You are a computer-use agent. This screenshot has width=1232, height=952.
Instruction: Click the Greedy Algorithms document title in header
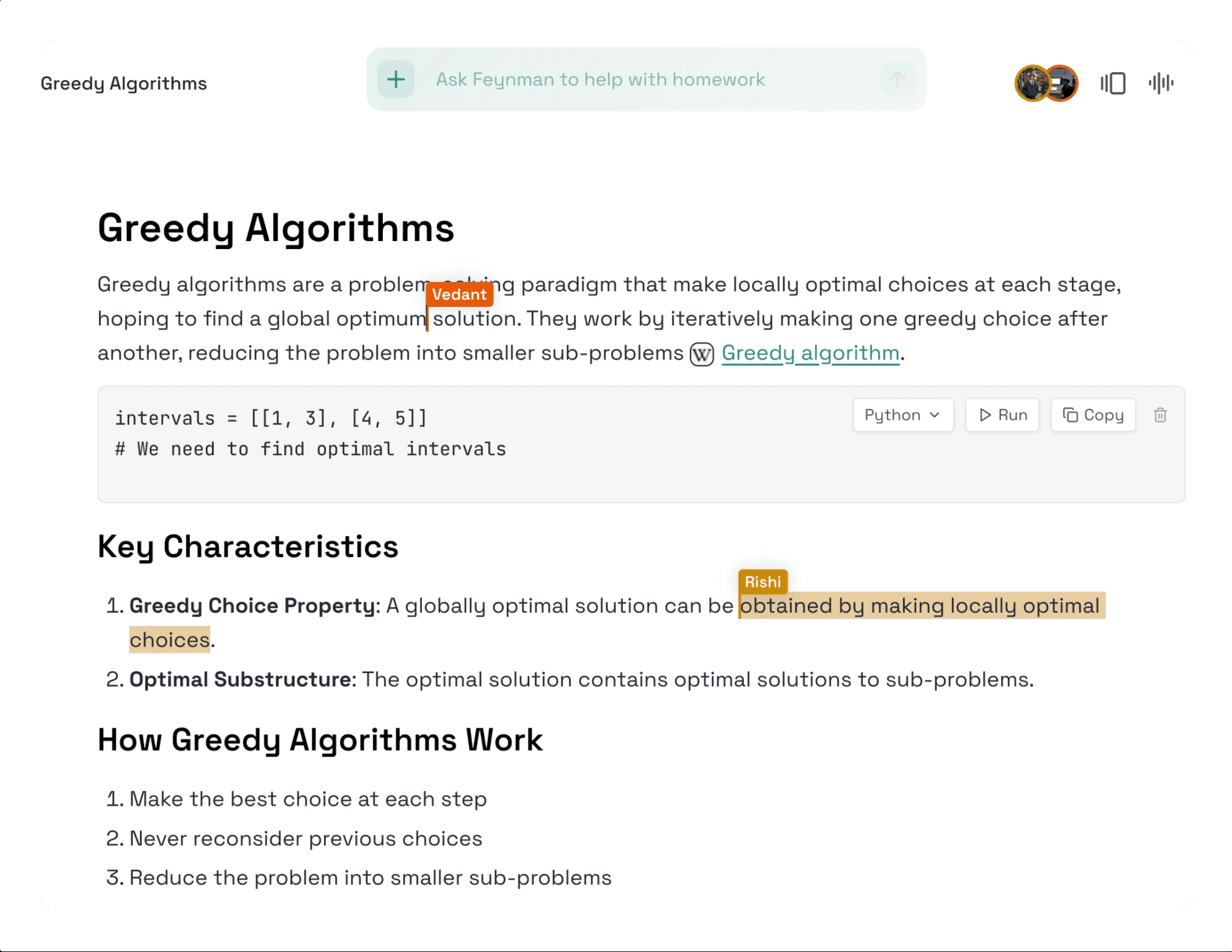pyautogui.click(x=123, y=84)
